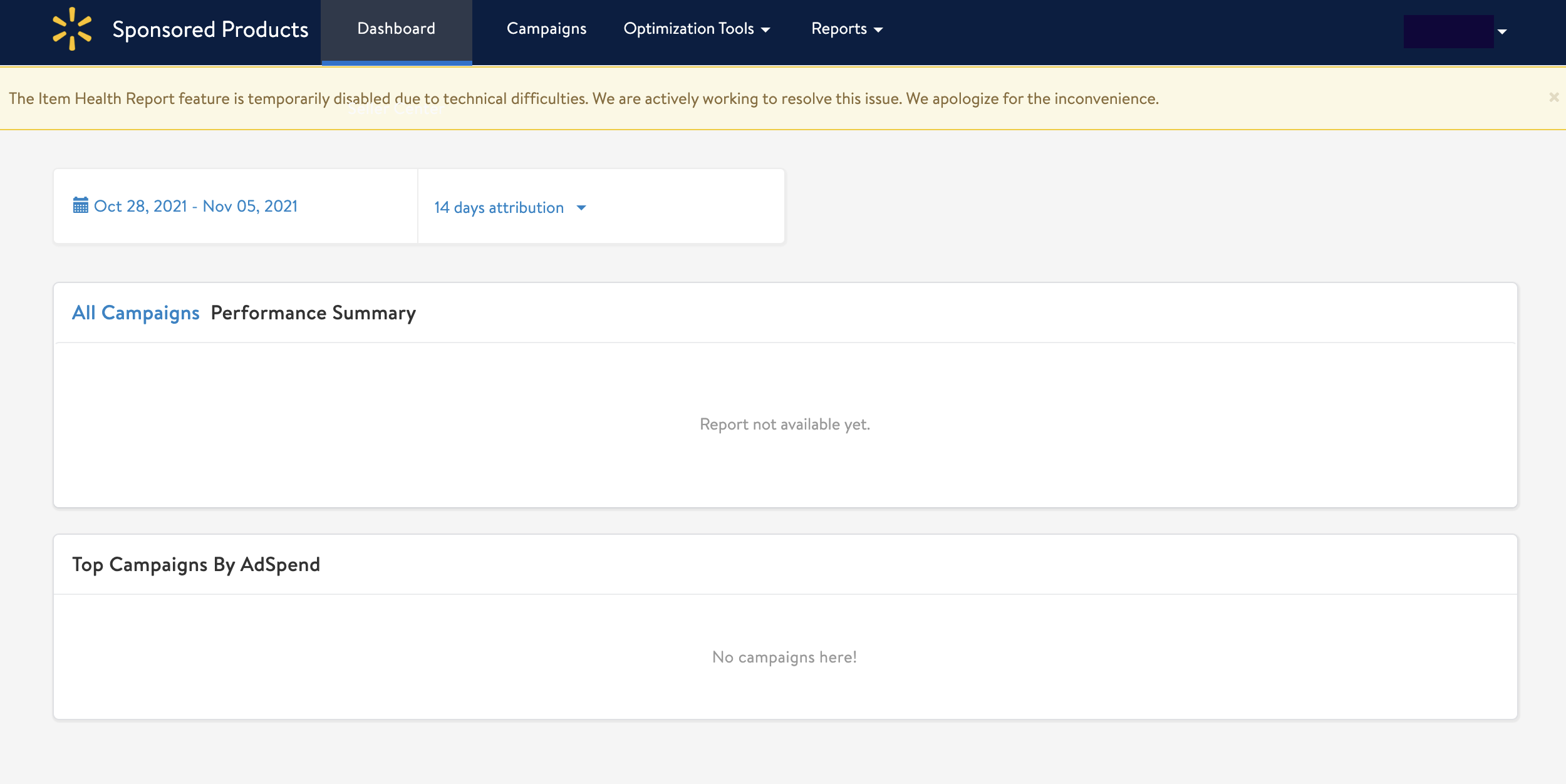The image size is (1566, 784).
Task: Open the 14 days attribution dropdown
Action: 511,207
